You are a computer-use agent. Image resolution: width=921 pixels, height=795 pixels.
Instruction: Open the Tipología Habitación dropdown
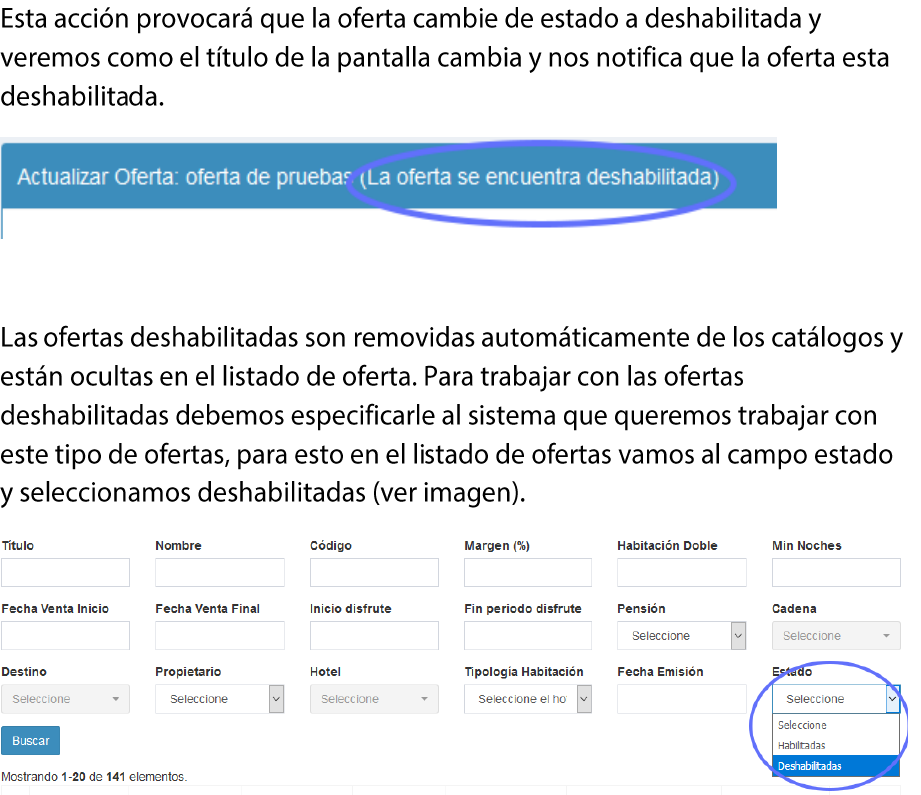tap(528, 699)
